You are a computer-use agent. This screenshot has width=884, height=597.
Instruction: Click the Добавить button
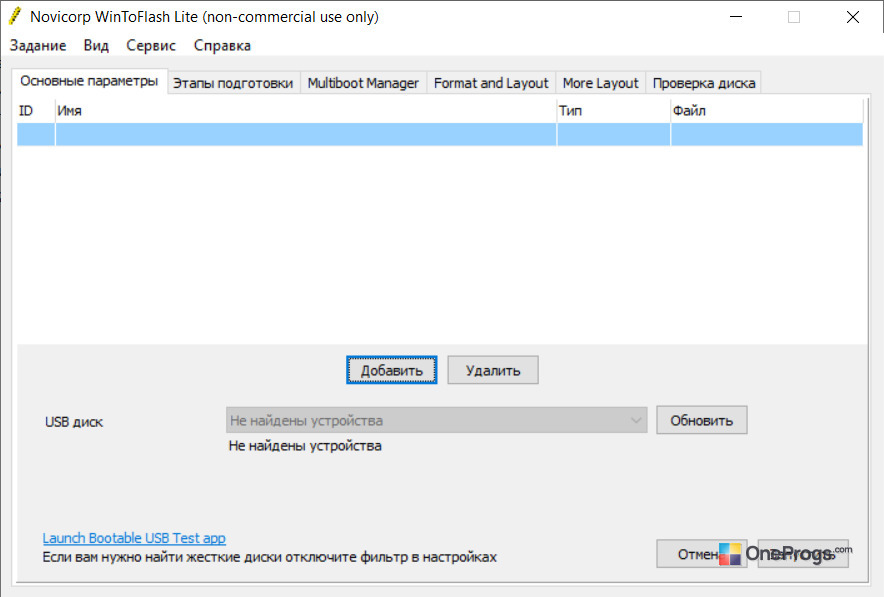pyautogui.click(x=391, y=370)
